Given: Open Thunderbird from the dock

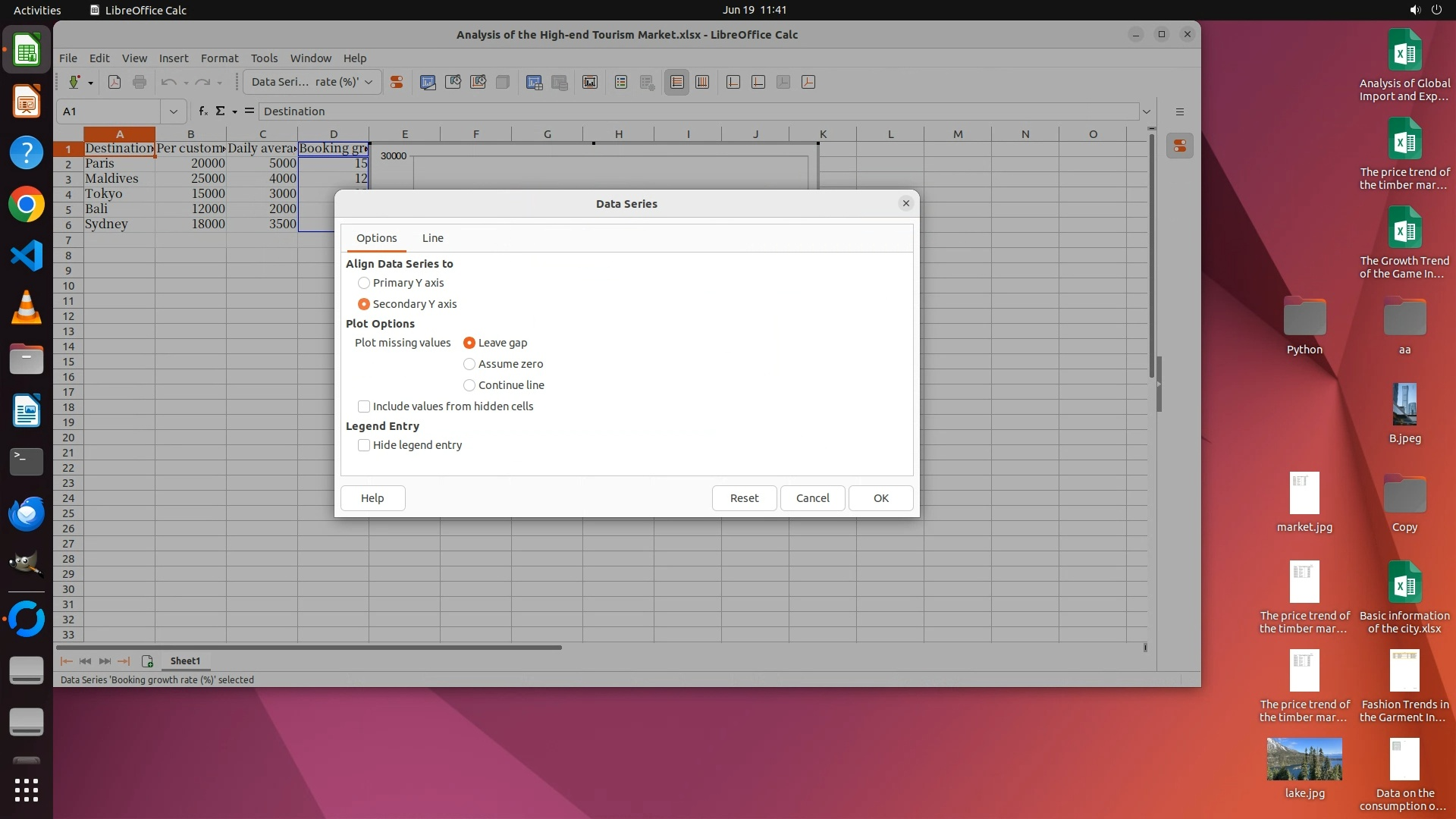Looking at the screenshot, I should point(27,513).
